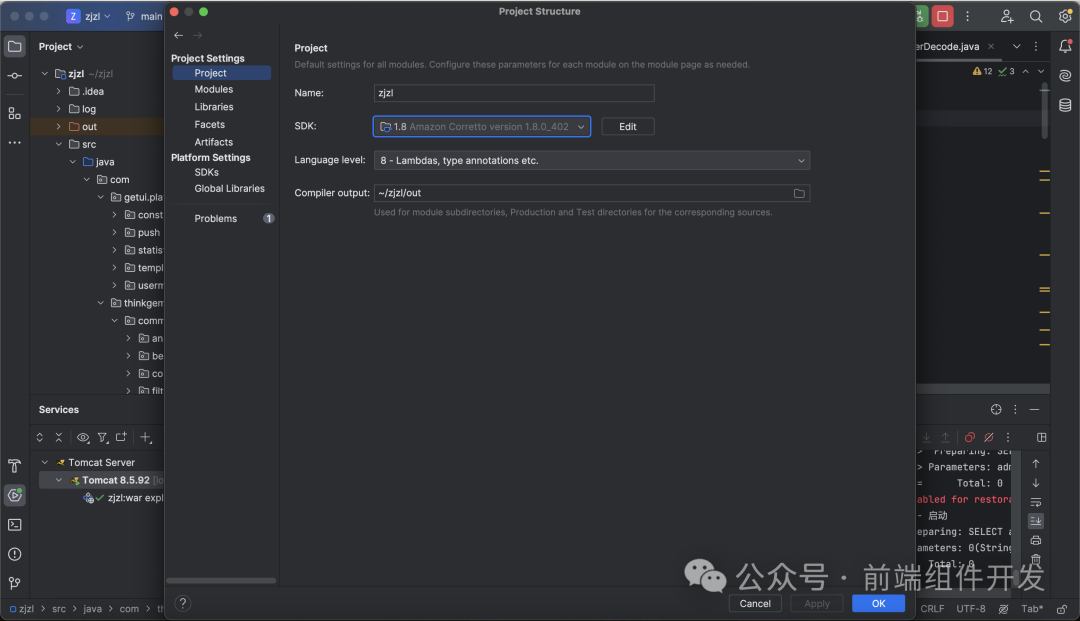Open editor tabs list chevron
The image size is (1080, 621).
(1016, 46)
